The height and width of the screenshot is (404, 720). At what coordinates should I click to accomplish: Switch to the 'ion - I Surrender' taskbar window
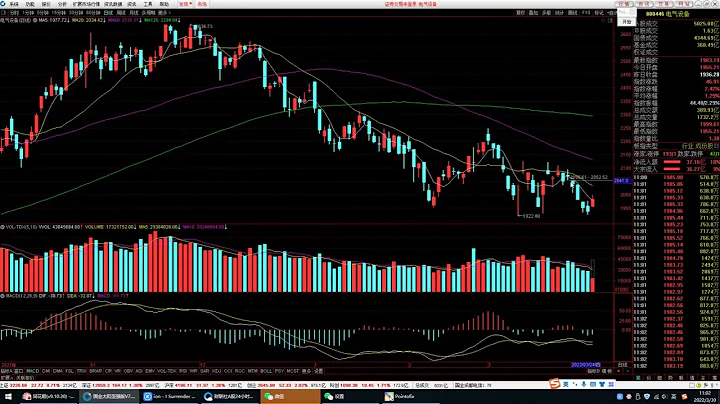pos(170,396)
